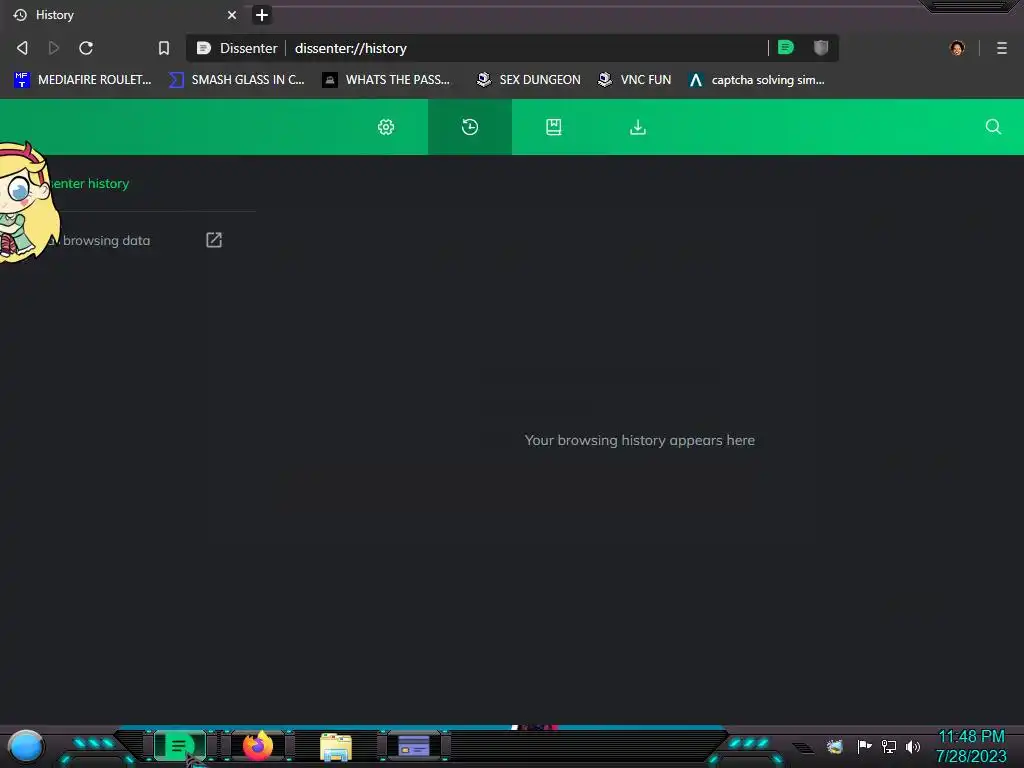This screenshot has height=768, width=1024.
Task: Reload the history page
Action: pos(86,48)
